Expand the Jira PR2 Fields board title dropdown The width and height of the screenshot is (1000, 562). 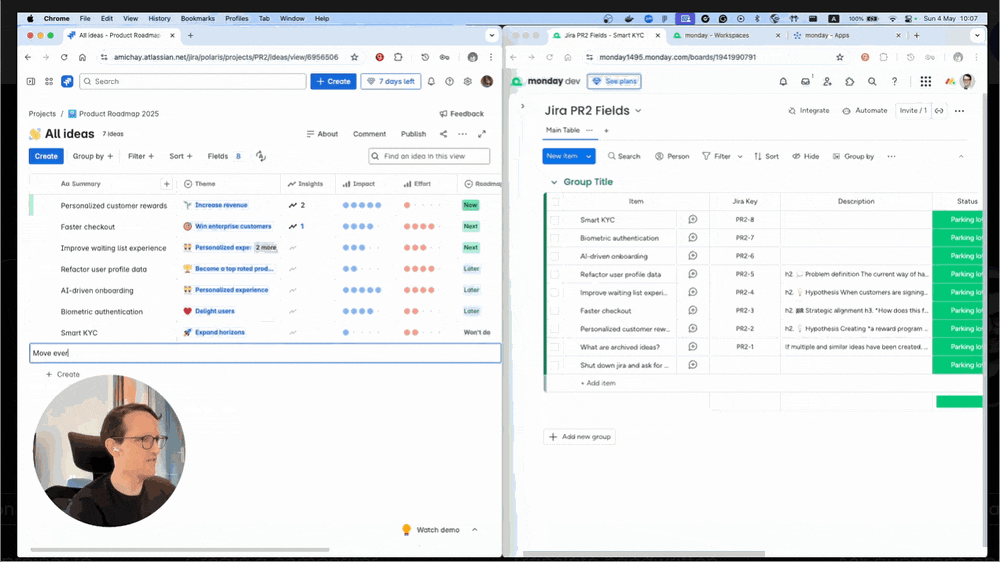tap(638, 111)
